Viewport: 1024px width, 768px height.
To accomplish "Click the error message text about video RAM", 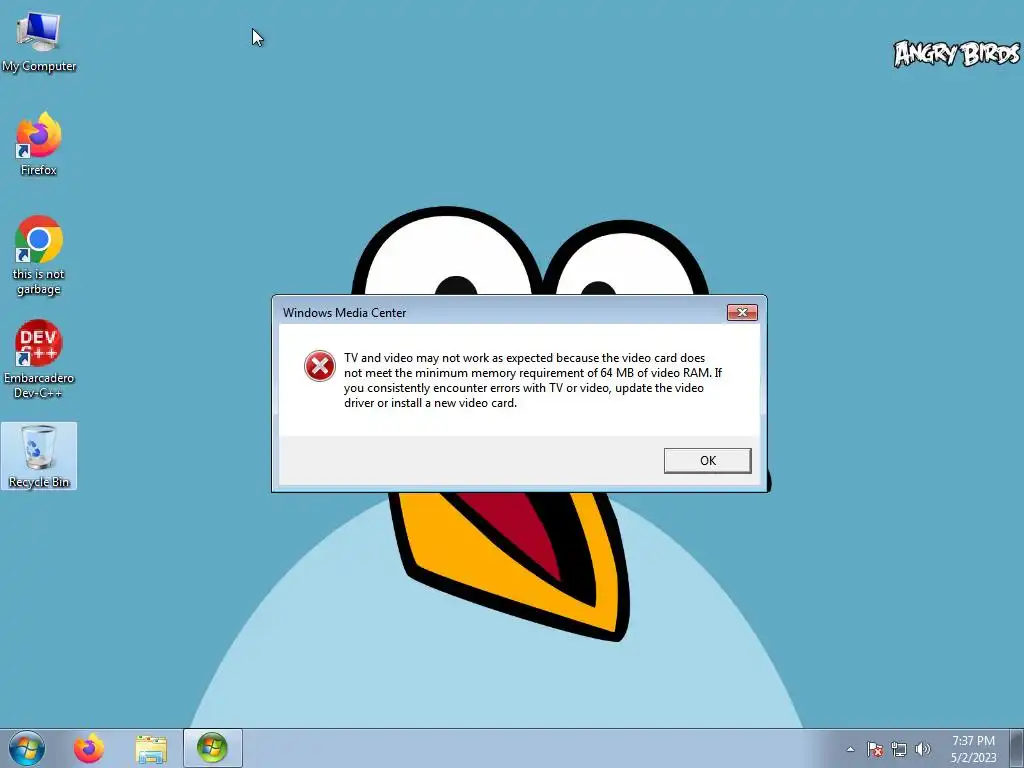I will tap(533, 380).
